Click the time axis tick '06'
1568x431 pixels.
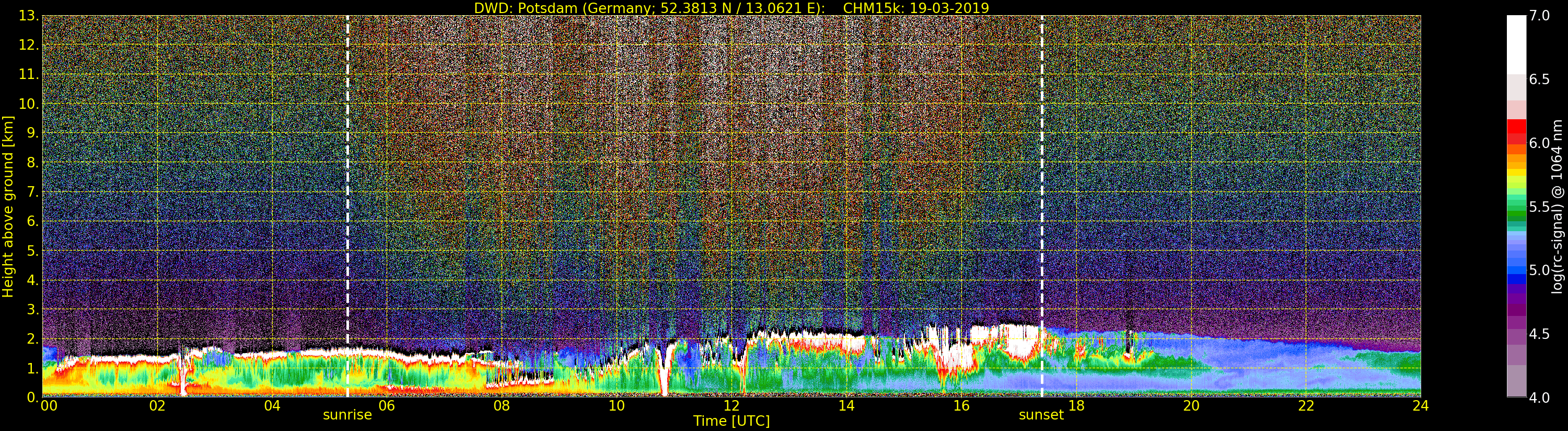point(387,406)
